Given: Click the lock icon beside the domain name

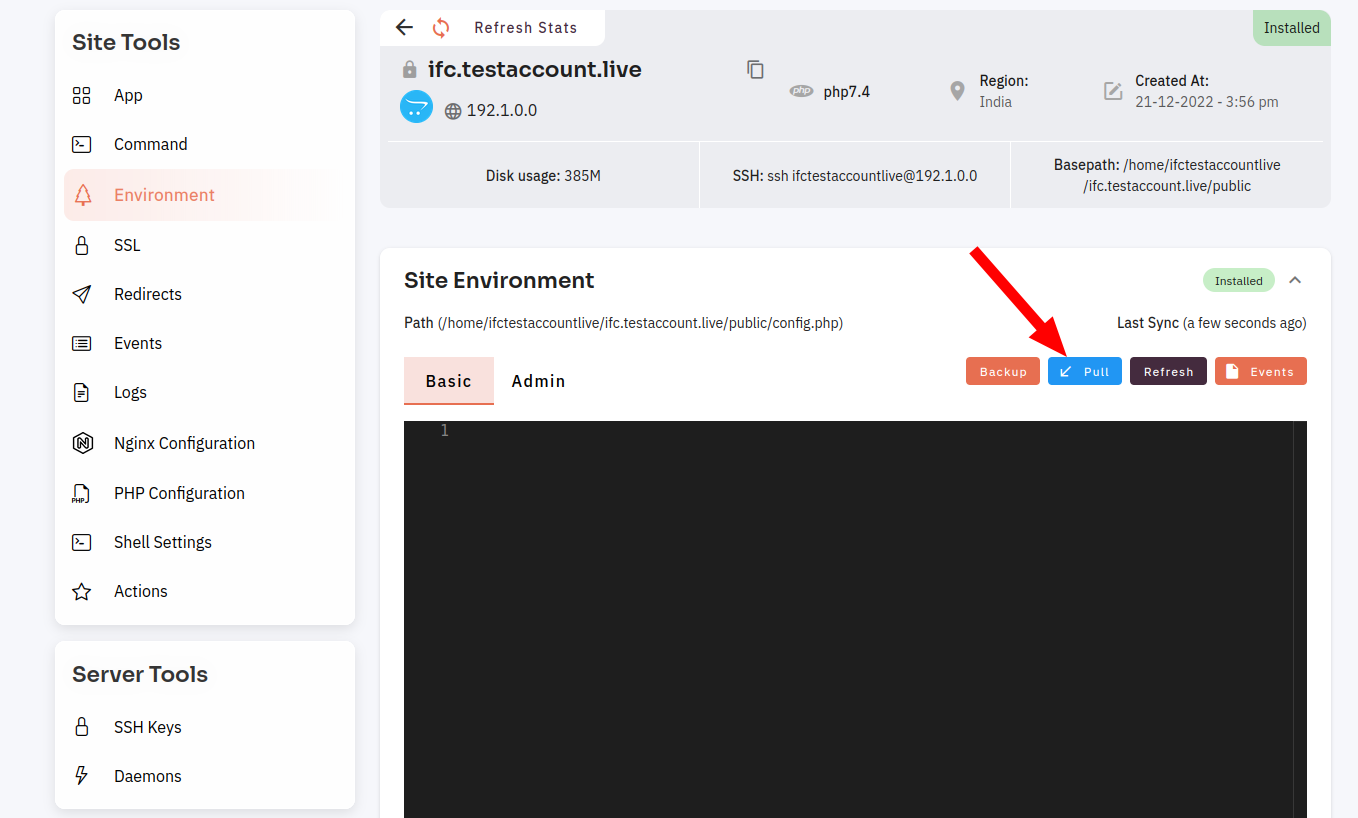Looking at the screenshot, I should (409, 70).
